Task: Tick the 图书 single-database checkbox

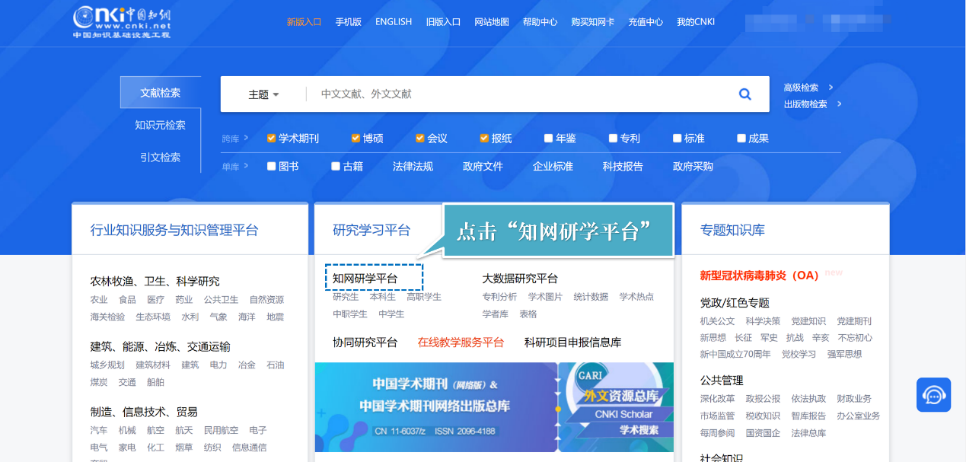Action: click(x=271, y=166)
